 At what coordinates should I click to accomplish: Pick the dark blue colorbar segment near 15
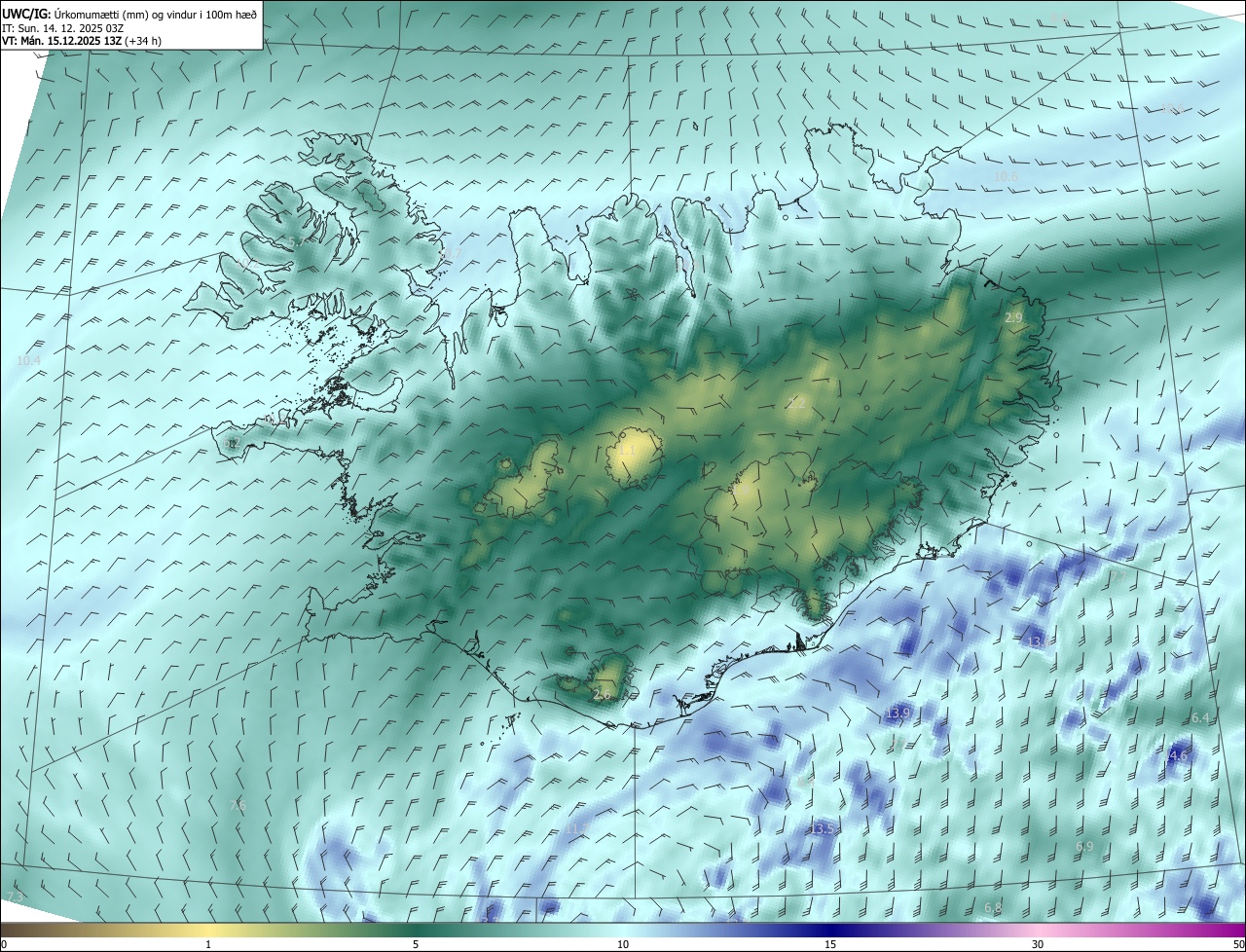click(x=830, y=930)
